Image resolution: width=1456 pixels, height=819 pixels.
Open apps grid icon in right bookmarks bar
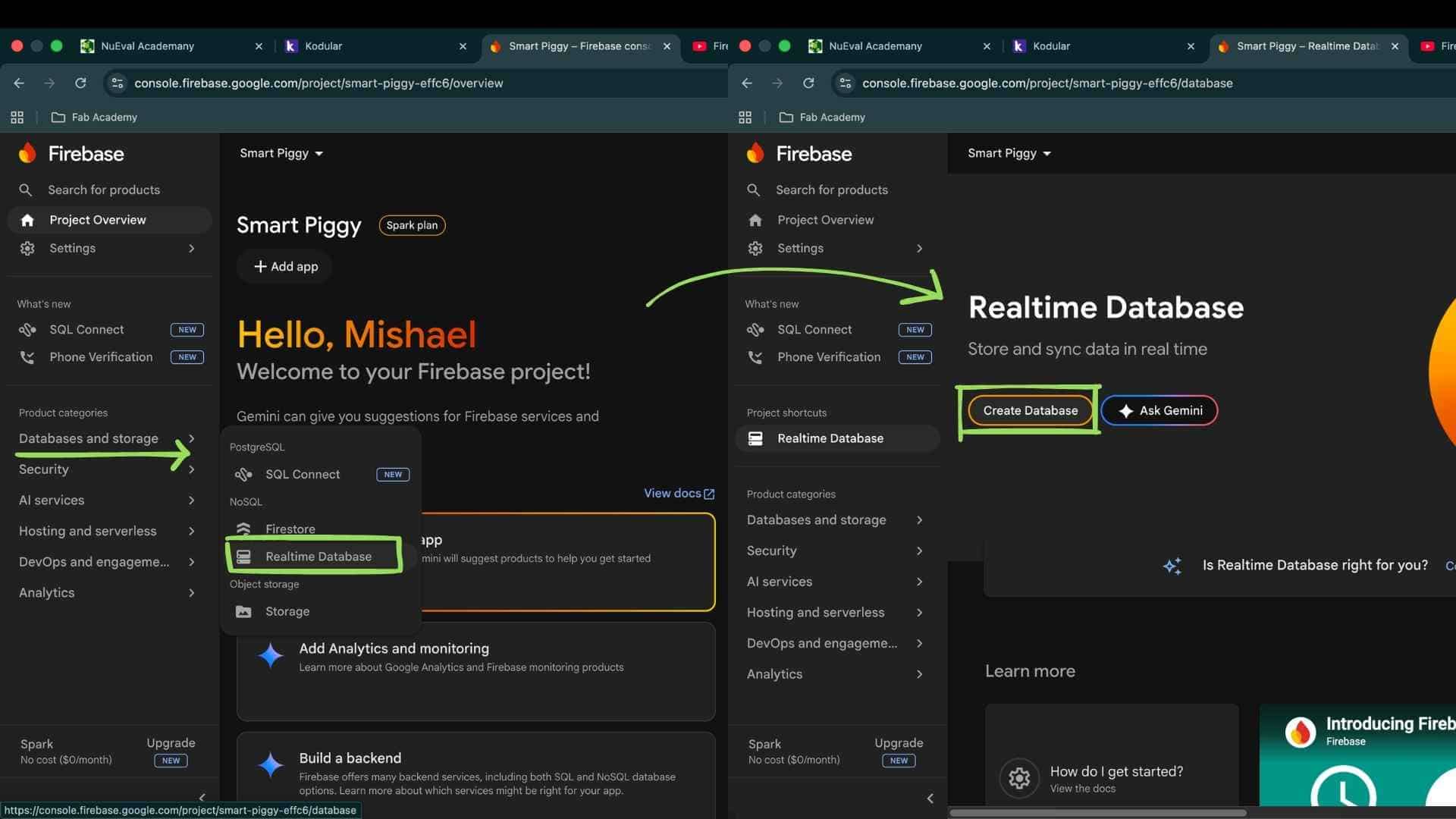745,118
